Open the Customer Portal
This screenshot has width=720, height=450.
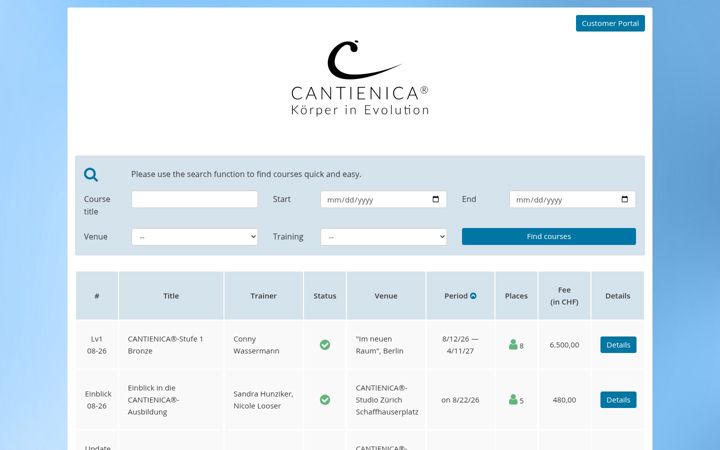(610, 23)
